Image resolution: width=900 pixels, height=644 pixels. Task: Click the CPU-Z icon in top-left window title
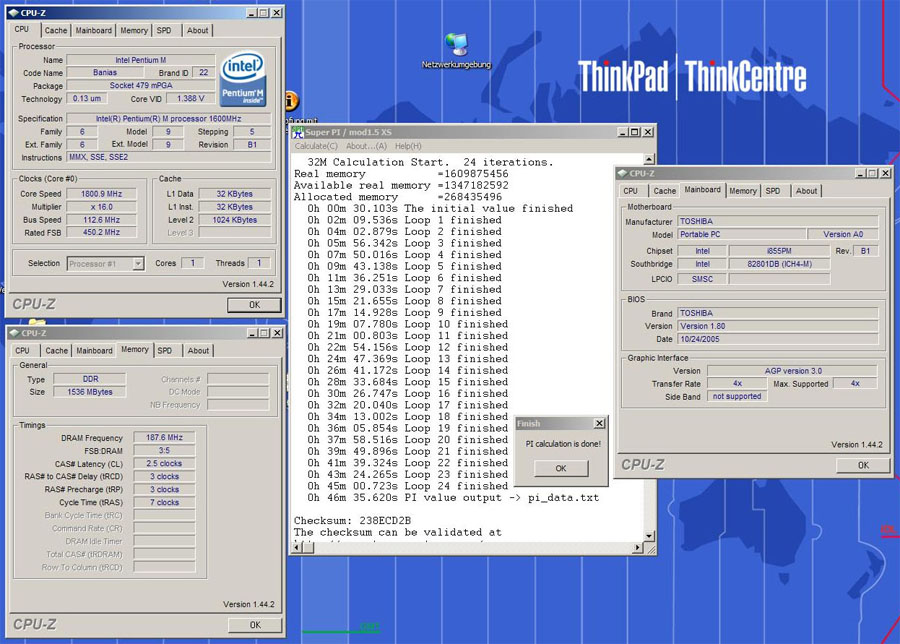pyautogui.click(x=14, y=13)
